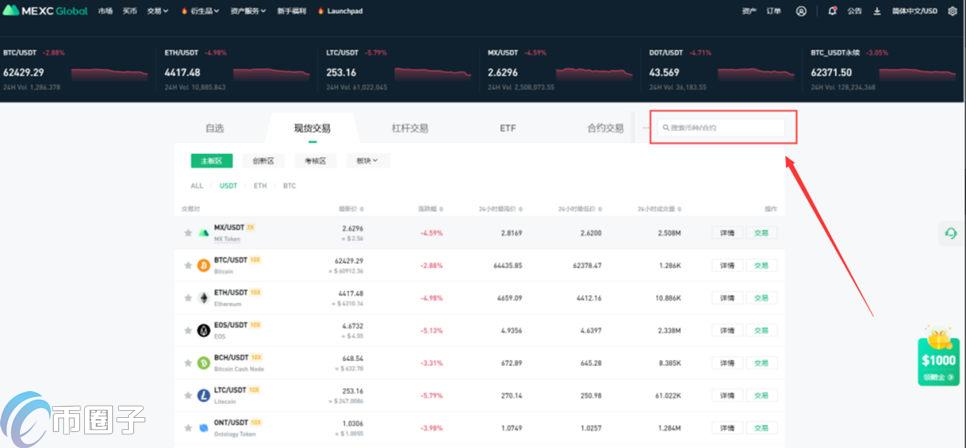Click 交易 for the LTC/USDT row
Screen dimensions: 966x448
761,396
